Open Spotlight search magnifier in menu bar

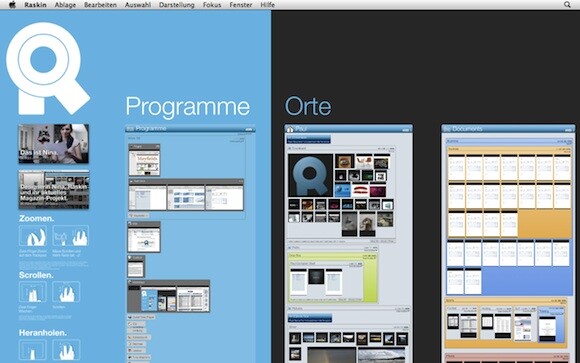pos(567,5)
